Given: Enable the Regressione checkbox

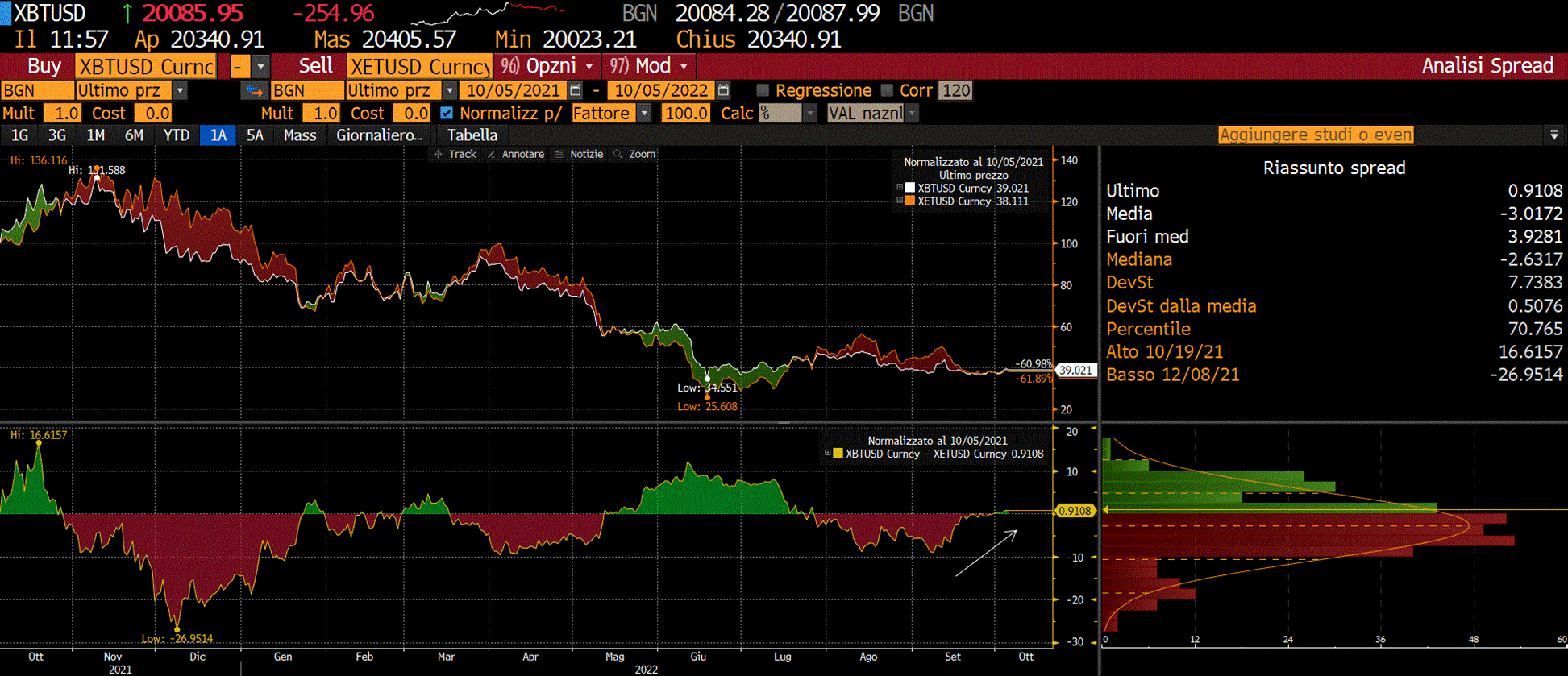Looking at the screenshot, I should [763, 90].
